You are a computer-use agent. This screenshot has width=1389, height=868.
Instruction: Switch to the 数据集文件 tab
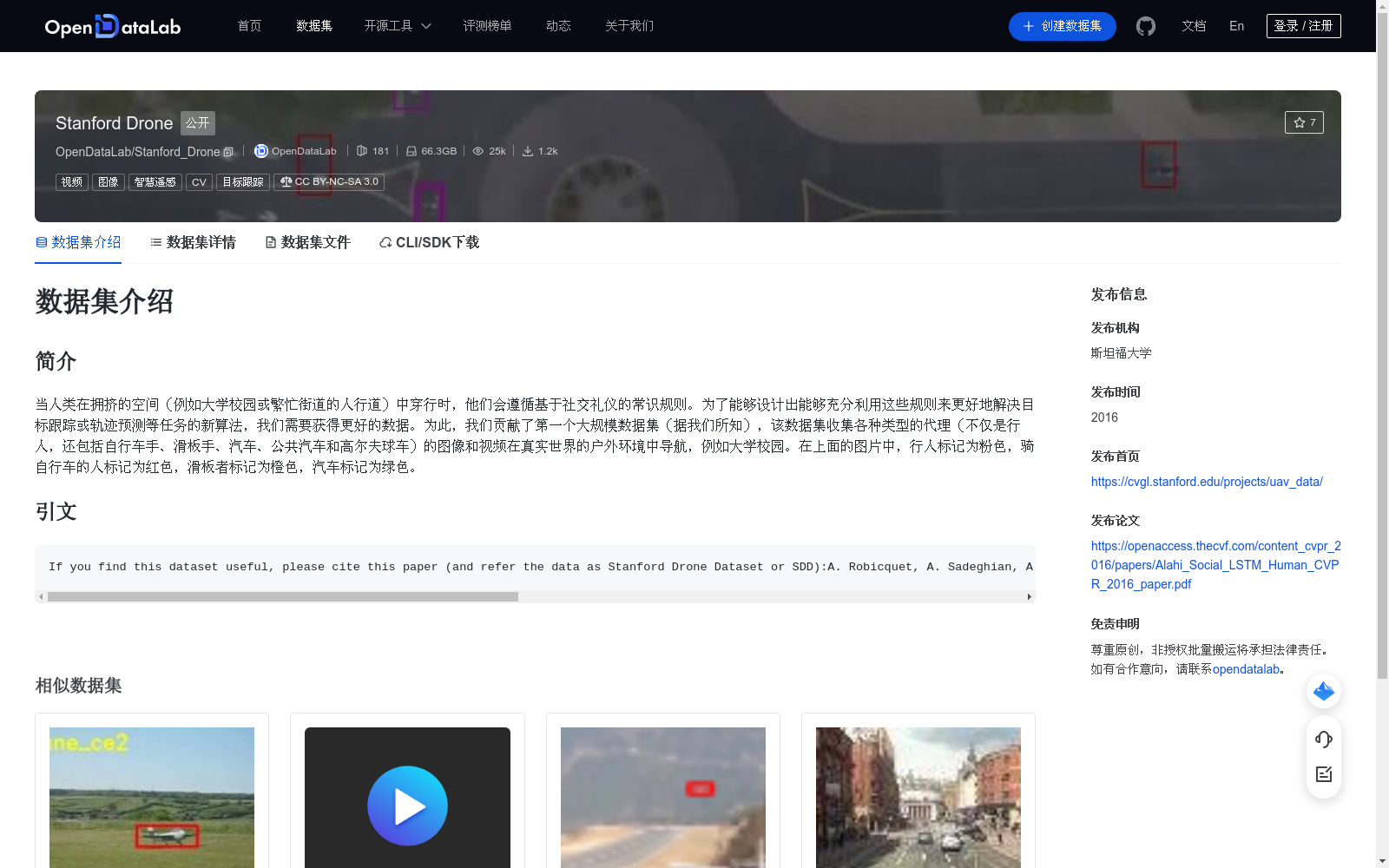pos(307,242)
